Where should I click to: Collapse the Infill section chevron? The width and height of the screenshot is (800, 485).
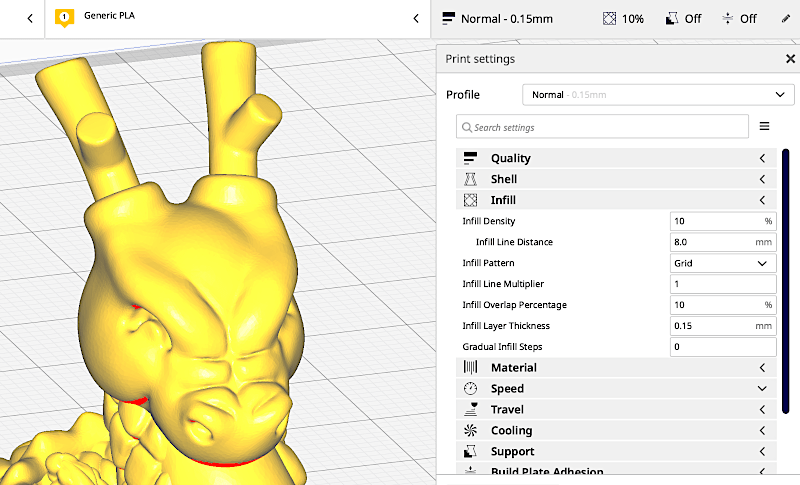click(762, 200)
